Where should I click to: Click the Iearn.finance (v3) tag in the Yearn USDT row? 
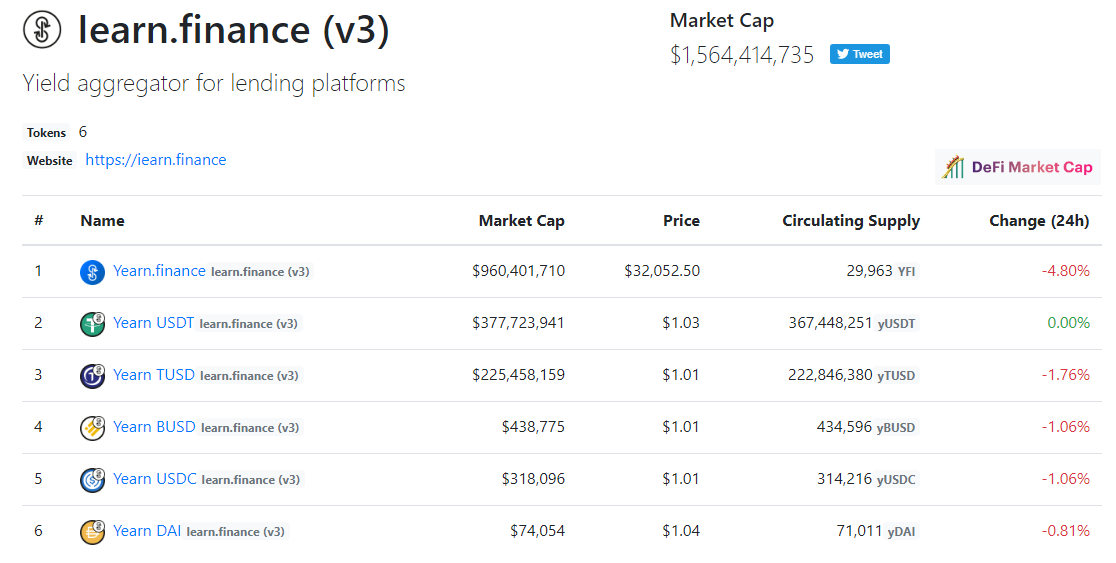(x=248, y=324)
